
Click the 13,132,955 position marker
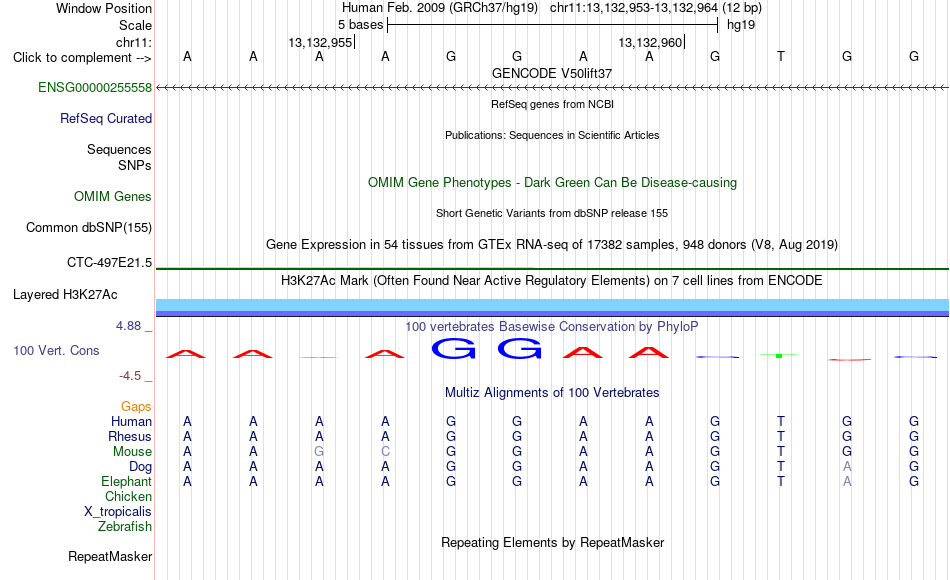pos(321,42)
